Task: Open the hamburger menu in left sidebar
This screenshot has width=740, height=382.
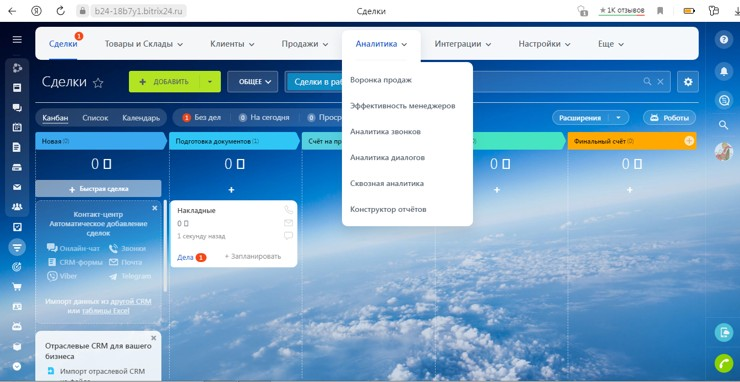Action: 17,40
